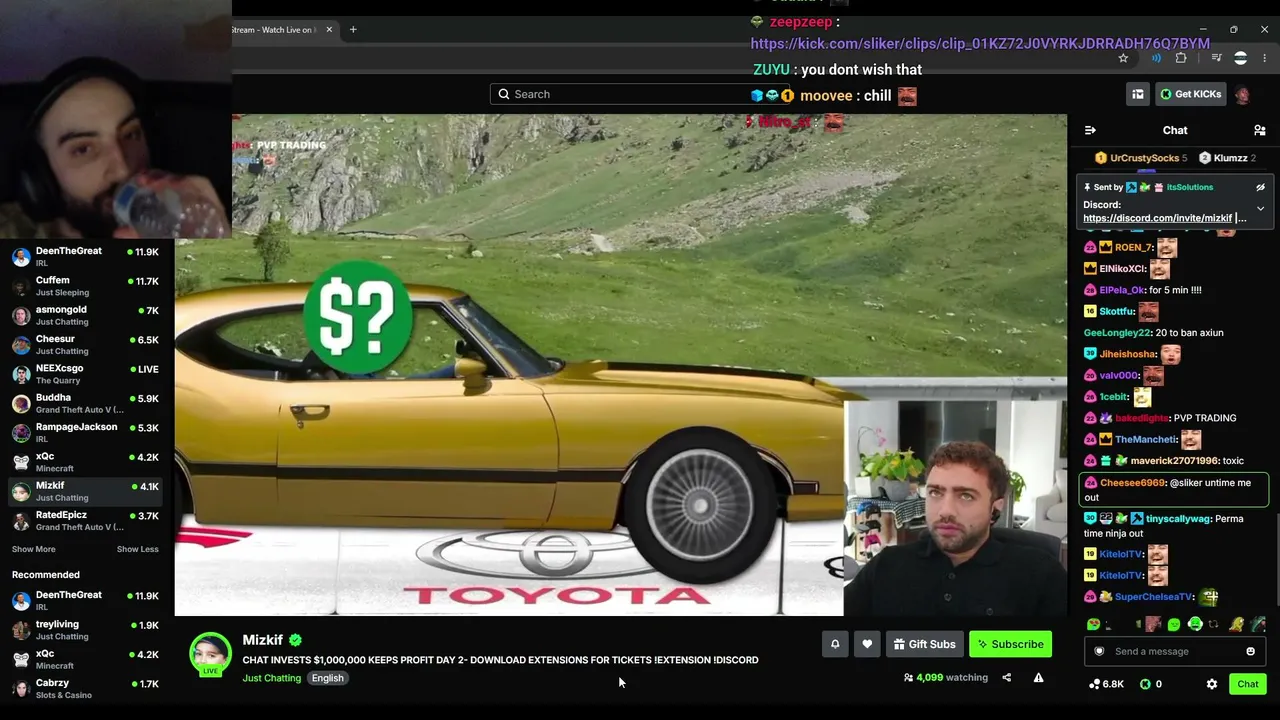The image size is (1280, 720).
Task: Open the KICKs balance showing 0
Action: pos(1153,684)
